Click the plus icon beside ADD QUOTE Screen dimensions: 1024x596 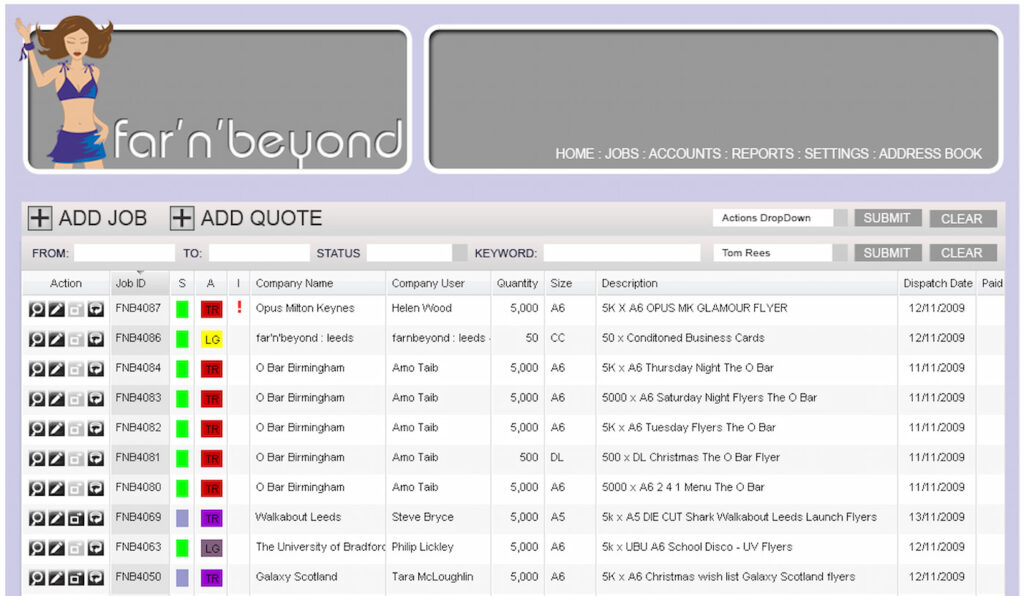(x=182, y=218)
